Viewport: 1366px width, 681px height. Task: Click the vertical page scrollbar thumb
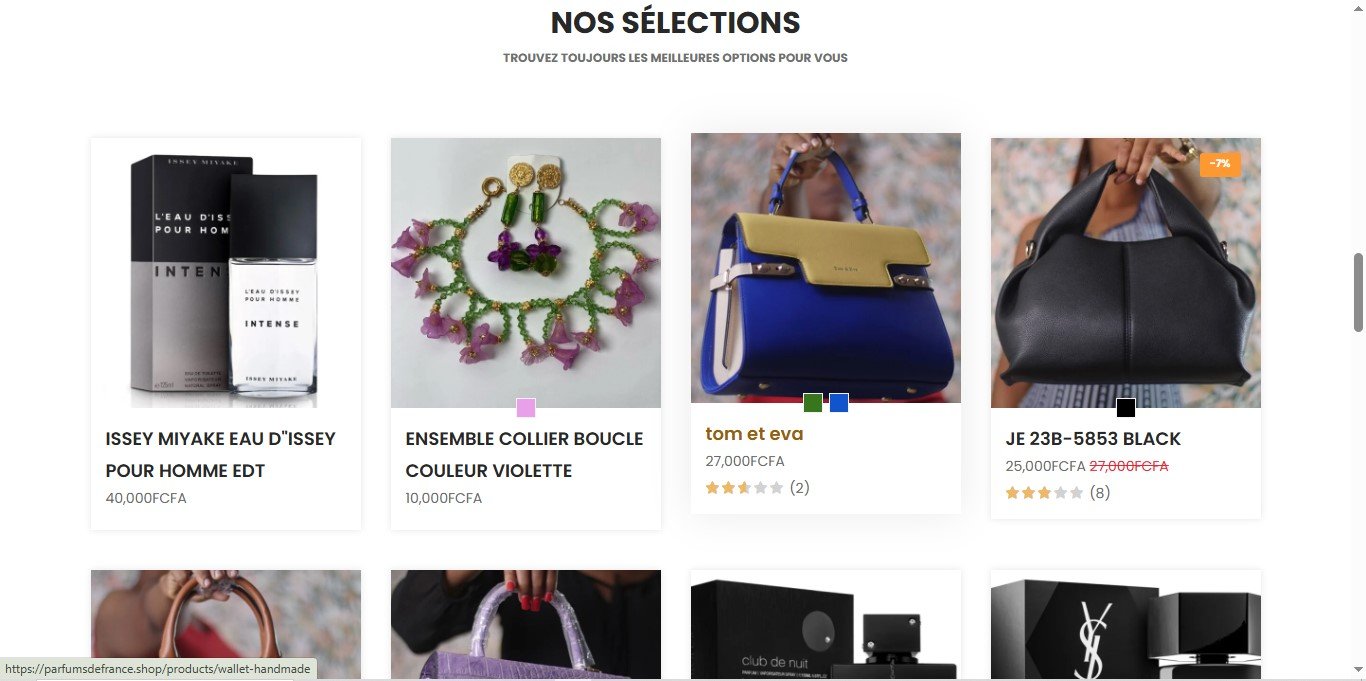pyautogui.click(x=1358, y=292)
